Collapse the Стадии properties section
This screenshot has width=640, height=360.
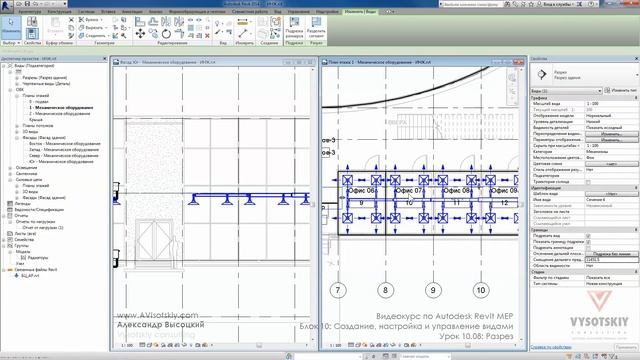[636, 272]
